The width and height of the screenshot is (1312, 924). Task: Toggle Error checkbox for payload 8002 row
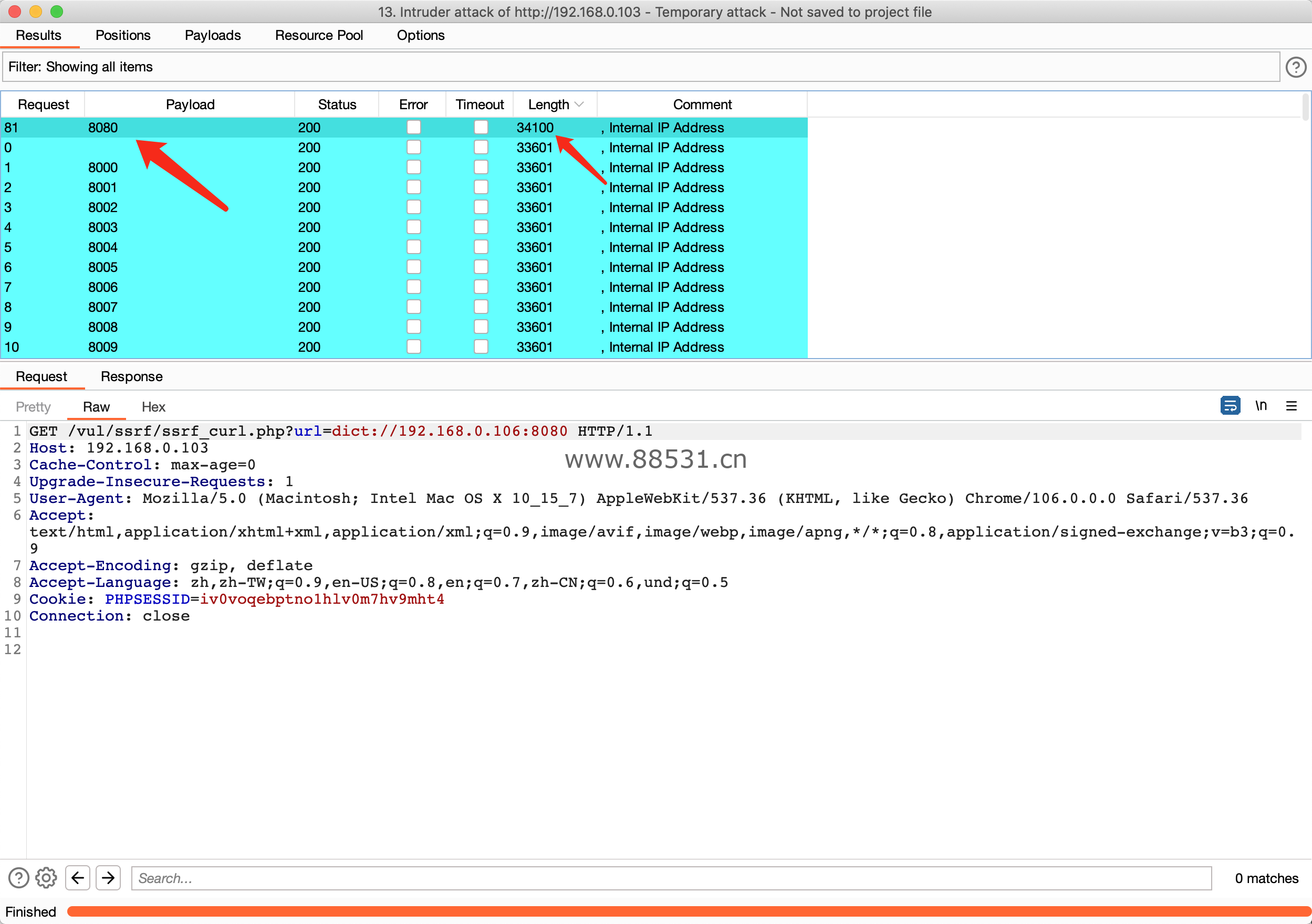pos(413,207)
